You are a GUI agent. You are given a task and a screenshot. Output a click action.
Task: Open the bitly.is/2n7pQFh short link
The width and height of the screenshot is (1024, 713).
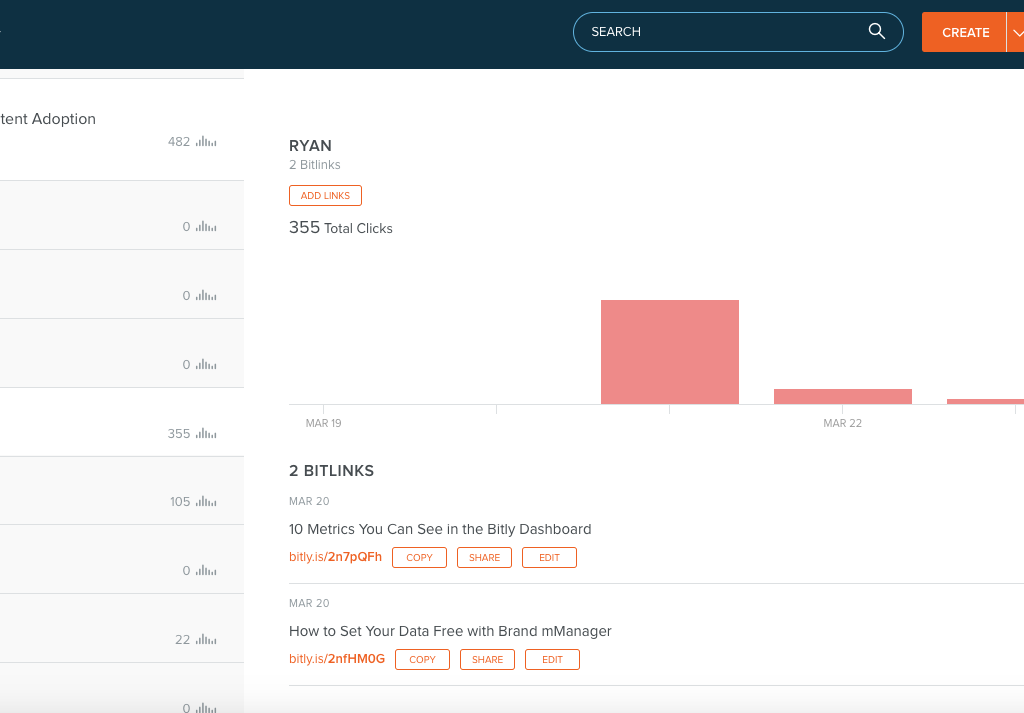(x=335, y=557)
